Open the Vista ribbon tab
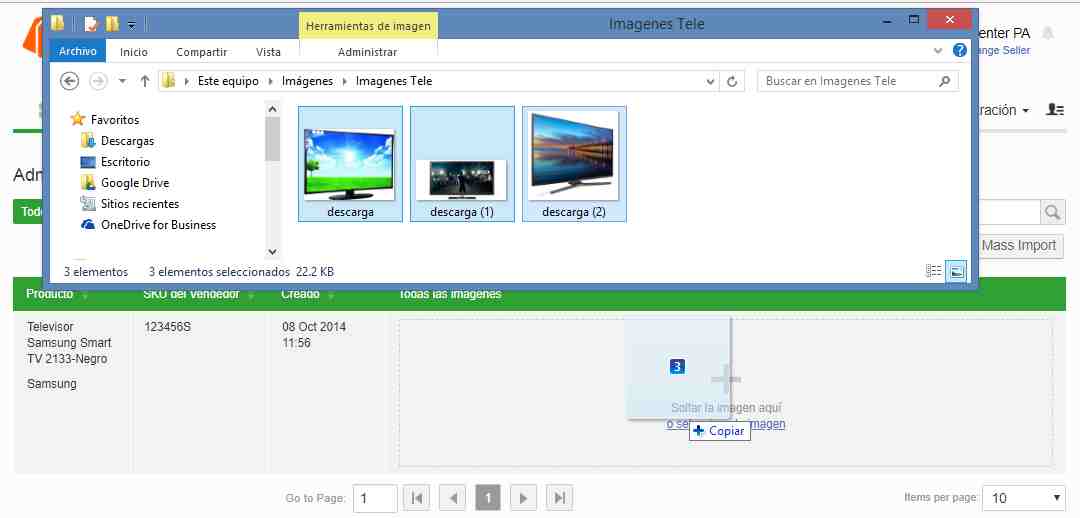 268,52
